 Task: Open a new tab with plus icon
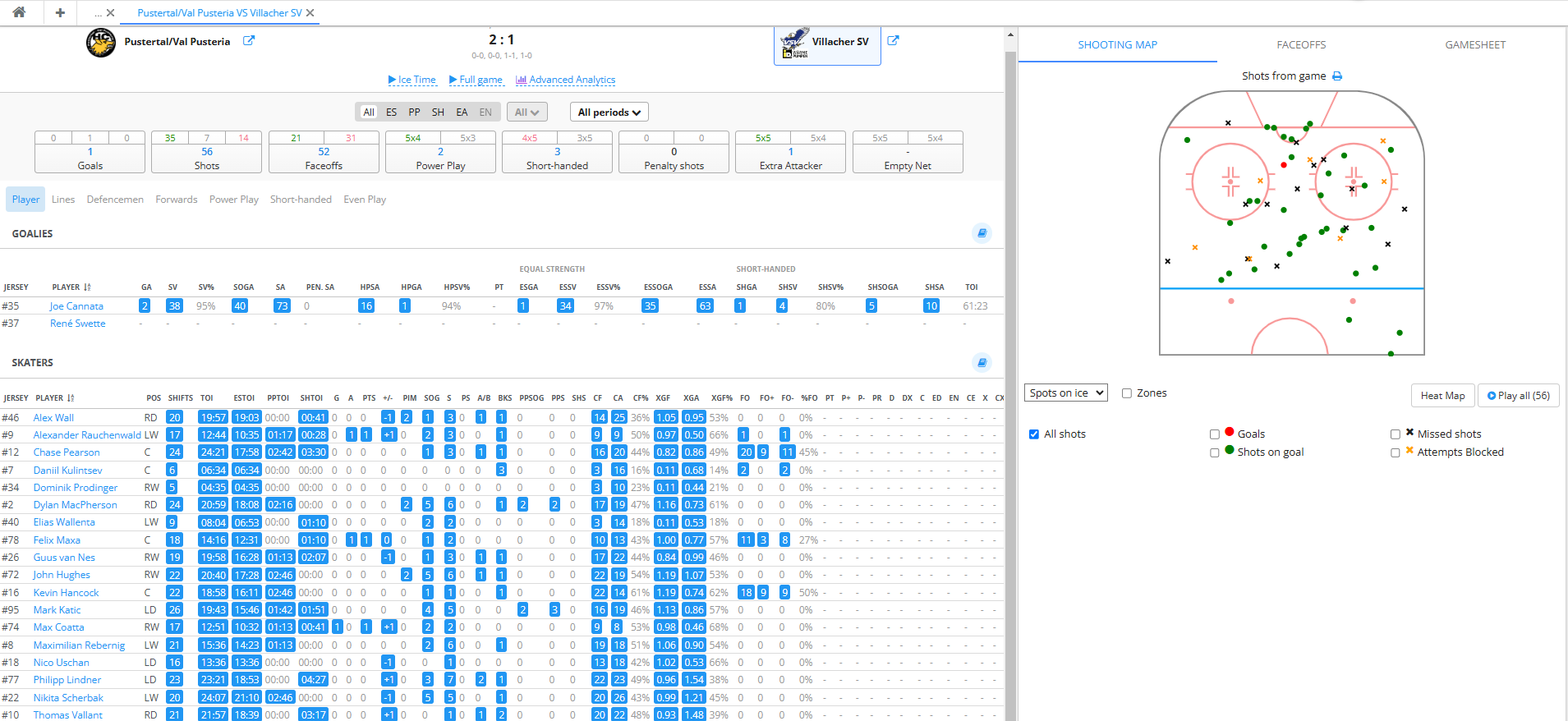[x=60, y=12]
